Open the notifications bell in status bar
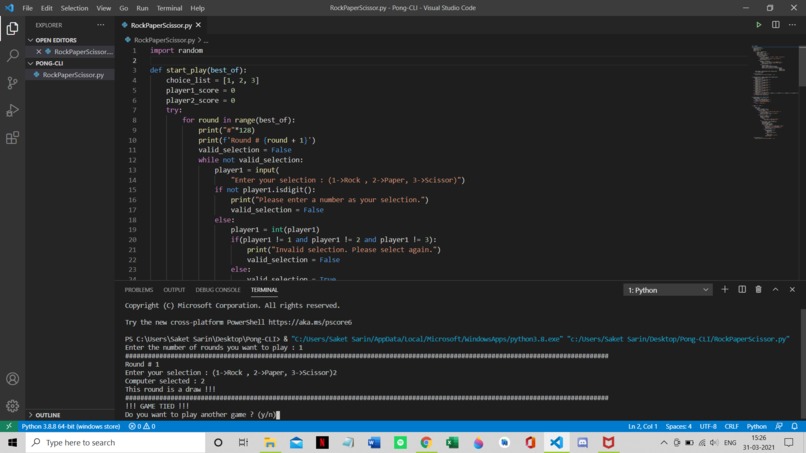This screenshot has width=806, height=453. [x=795, y=426]
